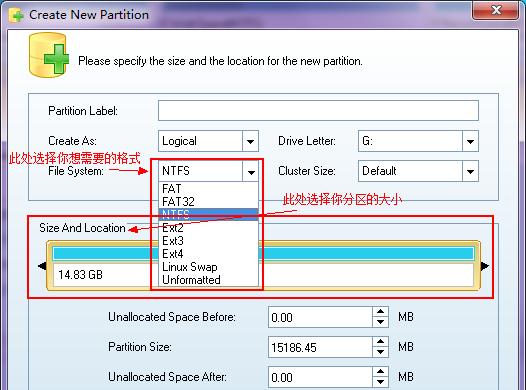Increase Partition Size with up arrow

point(380,342)
